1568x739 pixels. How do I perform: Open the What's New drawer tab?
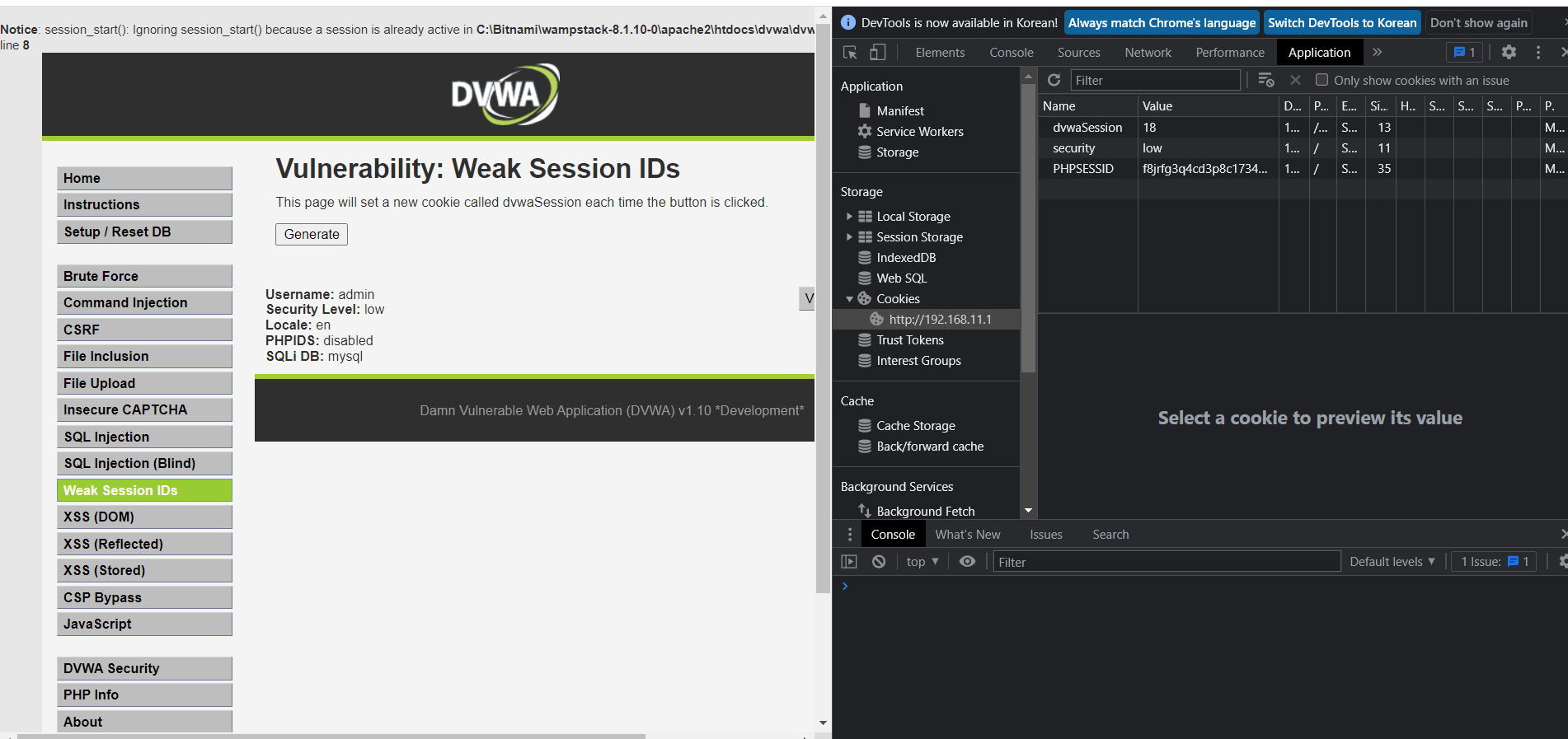[968, 534]
